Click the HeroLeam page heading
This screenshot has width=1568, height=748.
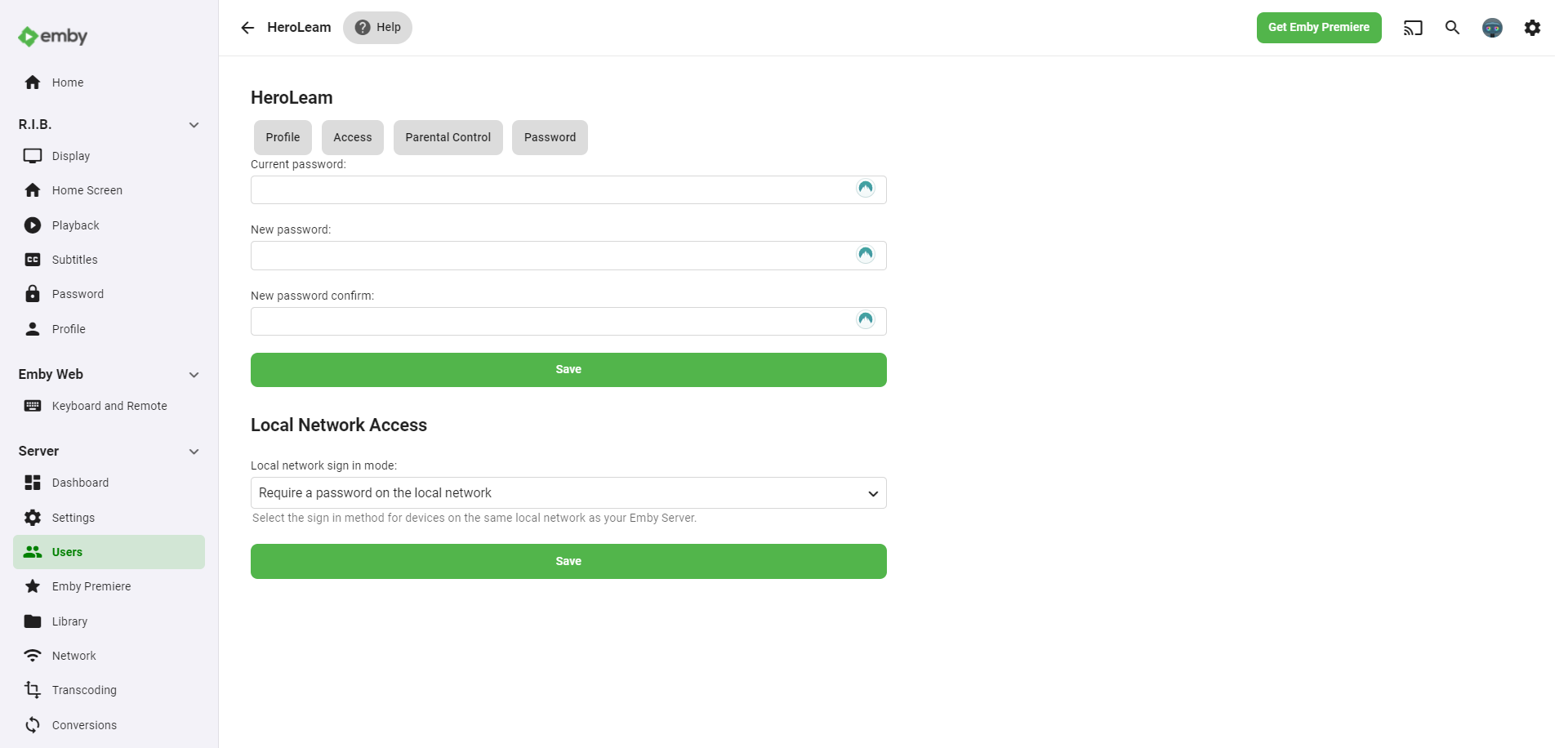tap(292, 98)
